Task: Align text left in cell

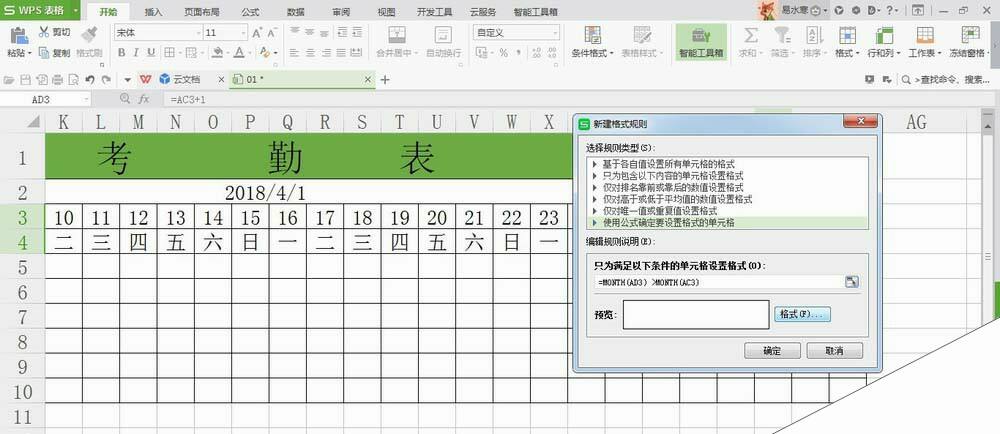Action: (295, 52)
